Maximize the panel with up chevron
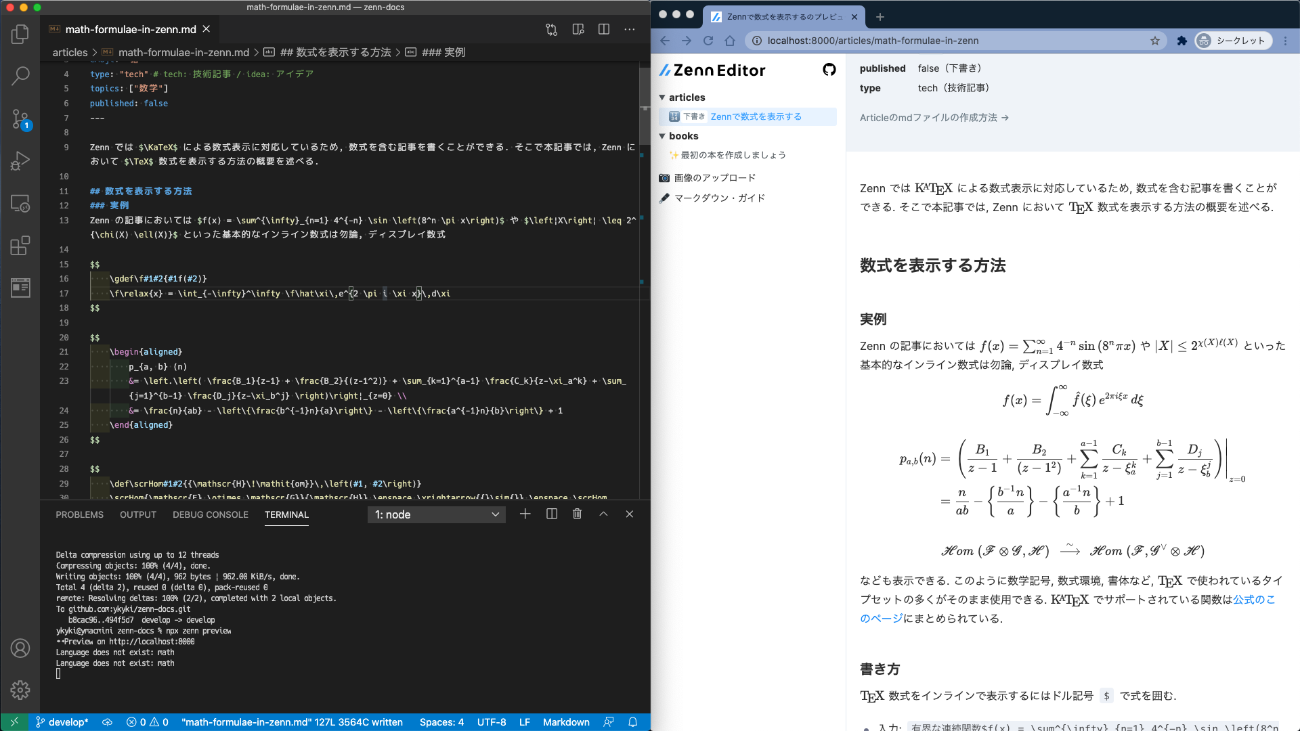The image size is (1300, 731). click(603, 514)
